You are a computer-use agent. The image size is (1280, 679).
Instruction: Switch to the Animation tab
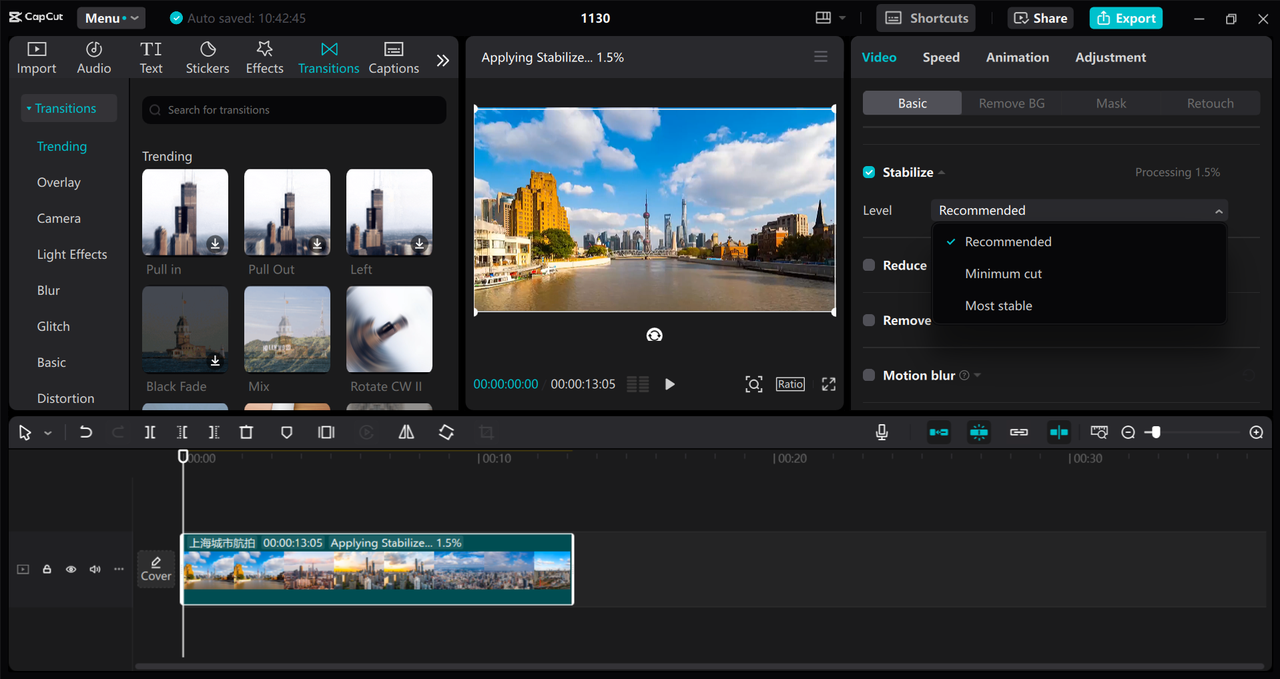pyautogui.click(x=1017, y=57)
